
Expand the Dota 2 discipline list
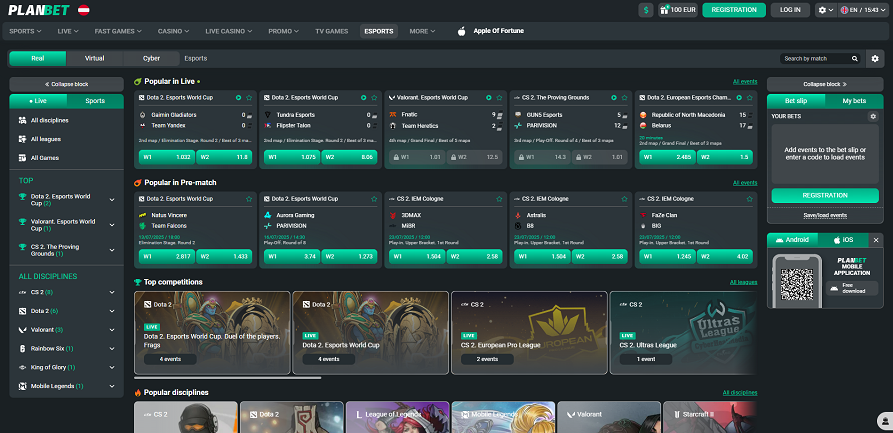[112, 311]
